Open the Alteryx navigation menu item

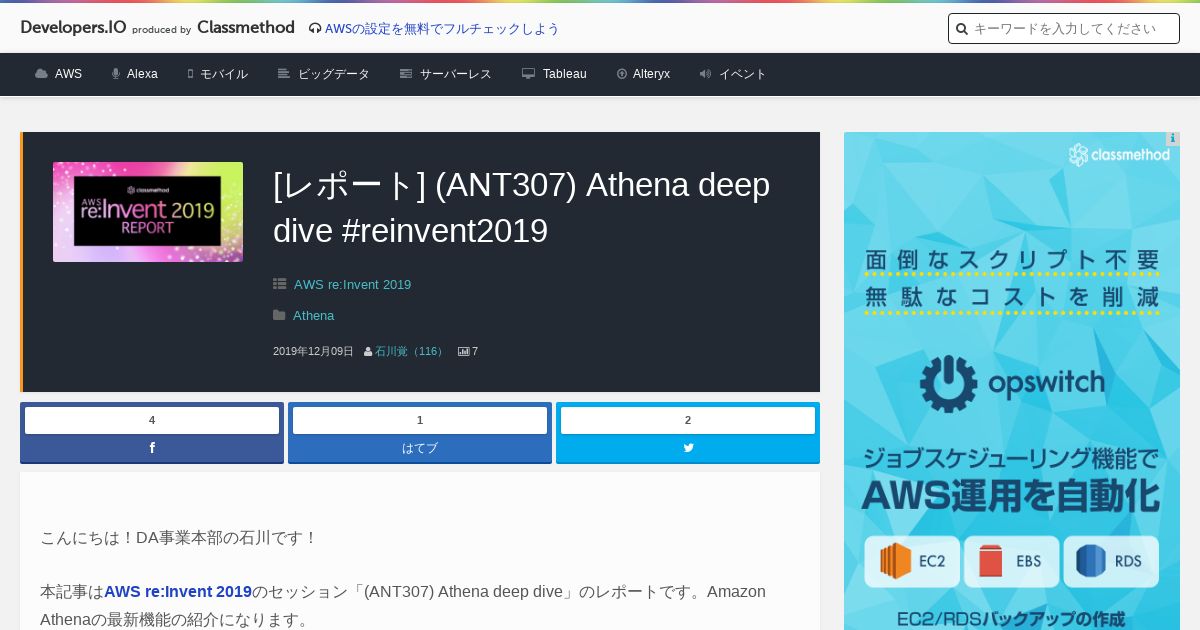(651, 74)
